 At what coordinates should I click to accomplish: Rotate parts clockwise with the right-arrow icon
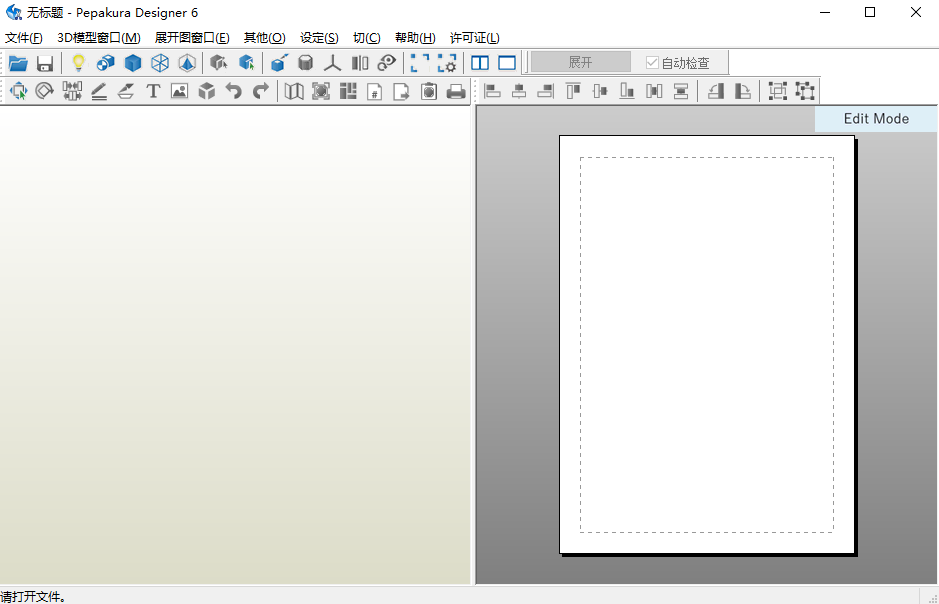point(743,91)
